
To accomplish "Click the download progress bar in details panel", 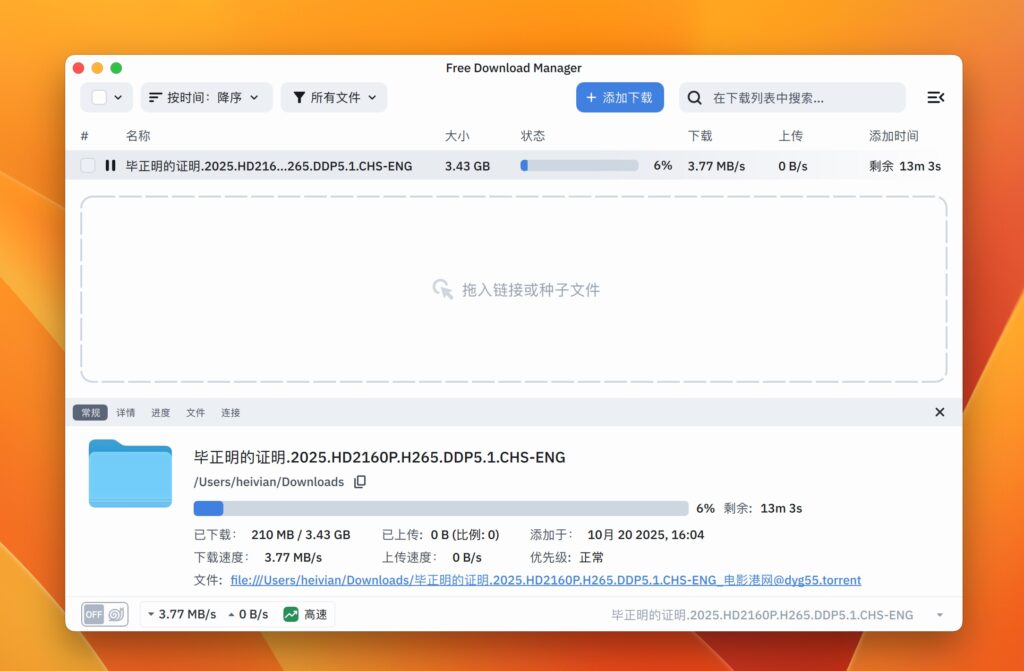I will click(440, 507).
